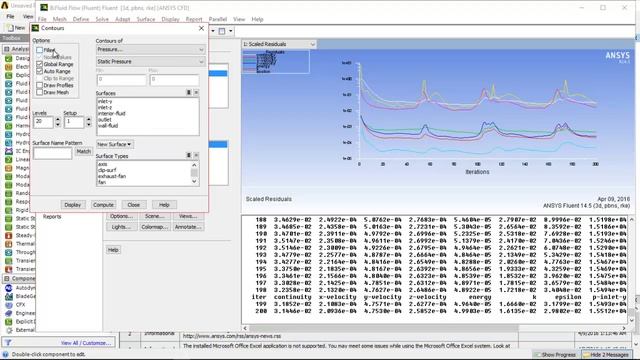Image resolution: width=640 pixels, height=360 pixels.
Task: Click the Lights... button
Action: coord(121,227)
